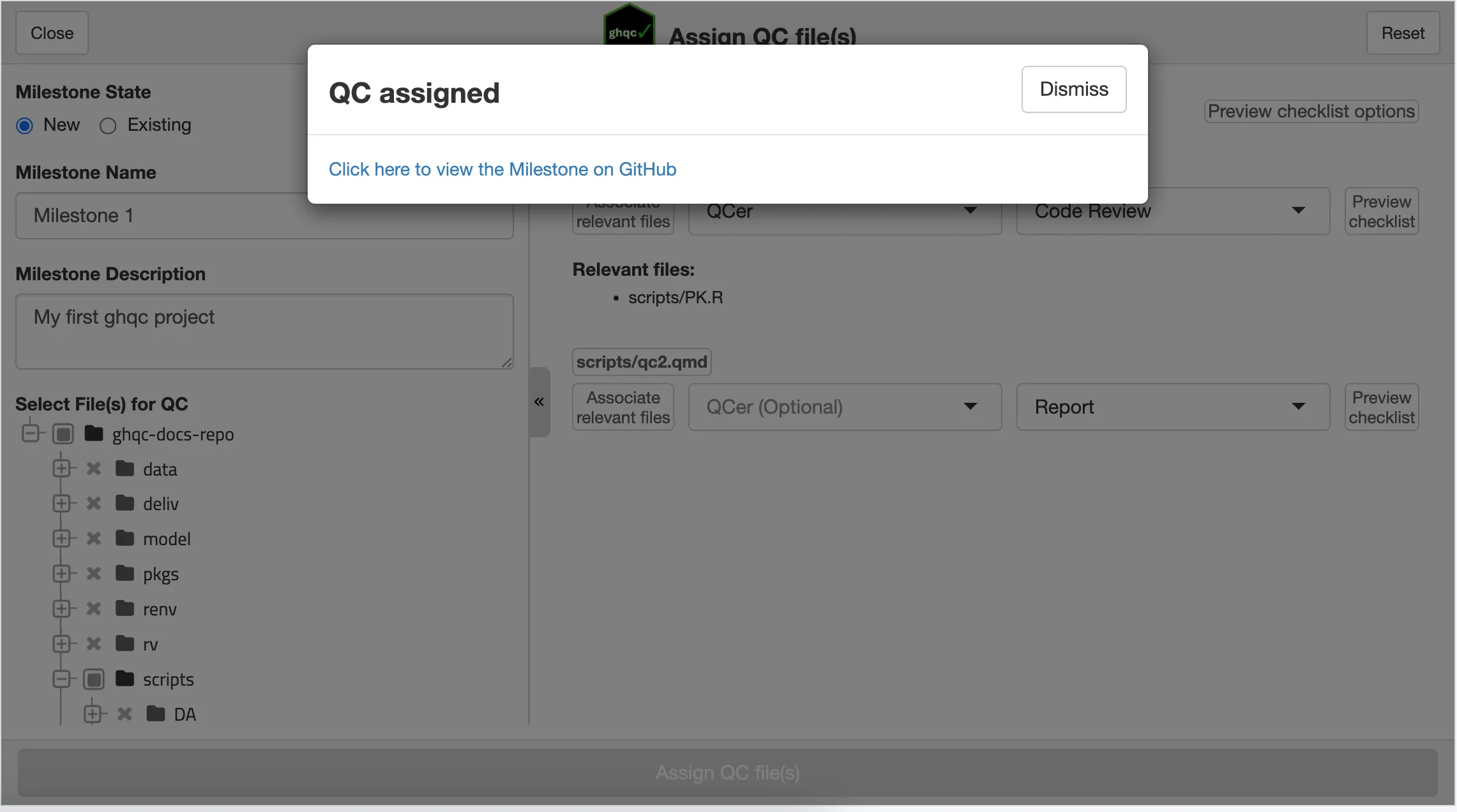Image resolution: width=1457 pixels, height=812 pixels.
Task: Collapse the scripts folder tree node
Action: tap(61, 679)
